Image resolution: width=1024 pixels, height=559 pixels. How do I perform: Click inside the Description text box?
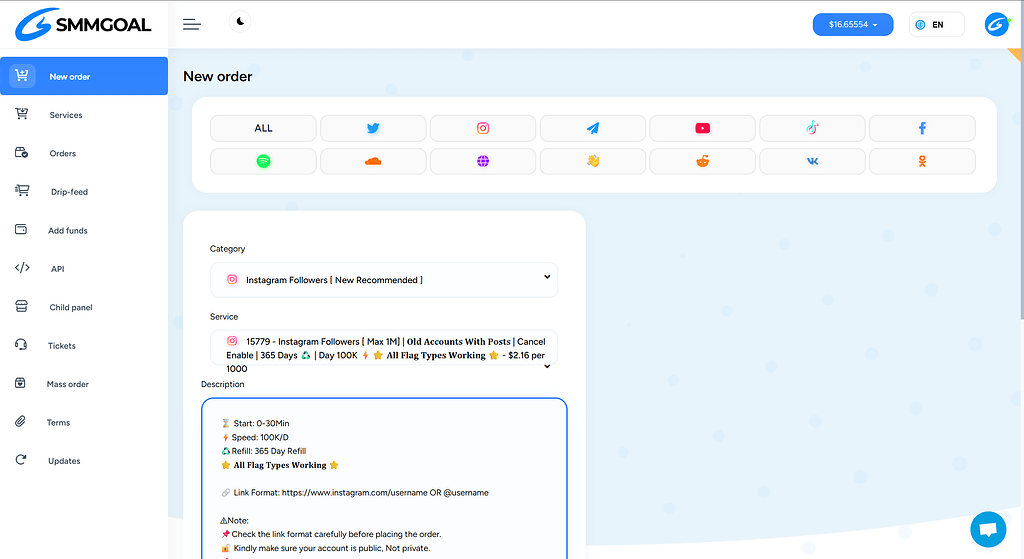click(x=384, y=478)
